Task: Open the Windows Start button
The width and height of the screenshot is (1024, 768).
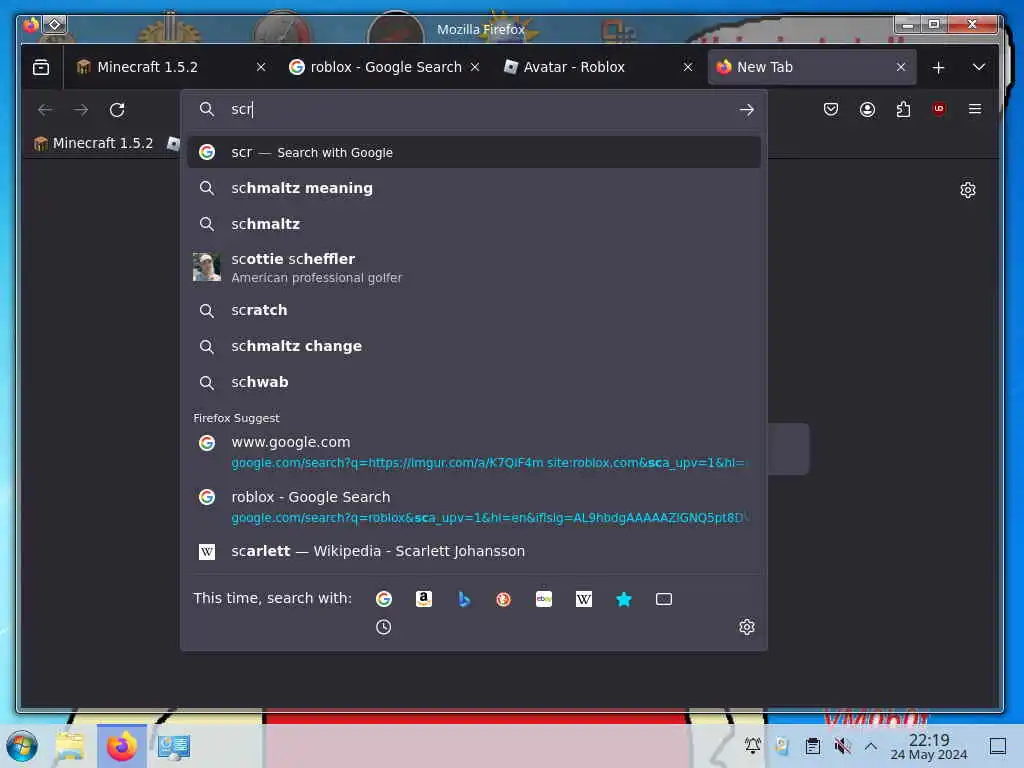Action: 22,746
